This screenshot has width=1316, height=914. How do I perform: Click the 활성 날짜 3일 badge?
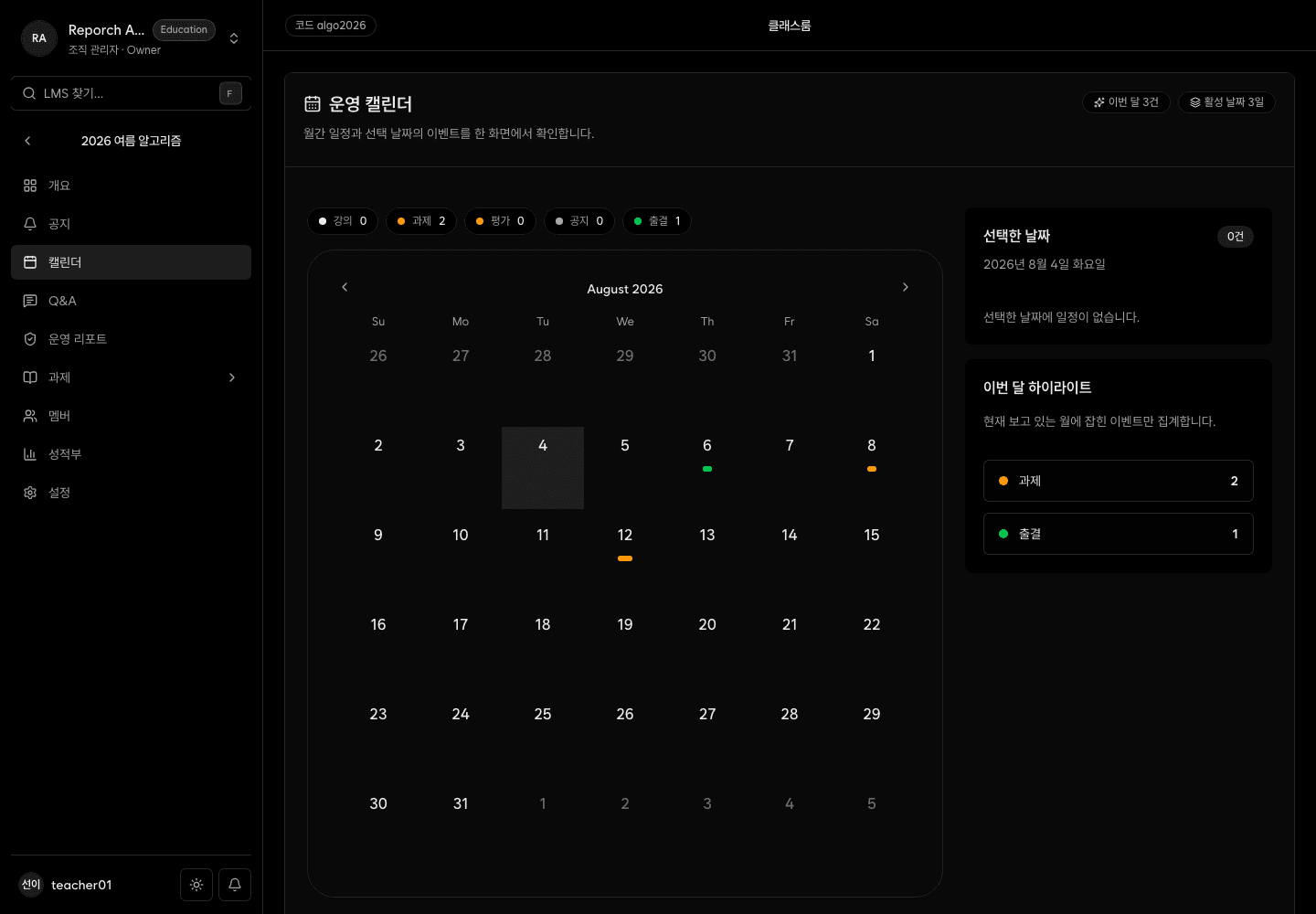click(x=1226, y=102)
